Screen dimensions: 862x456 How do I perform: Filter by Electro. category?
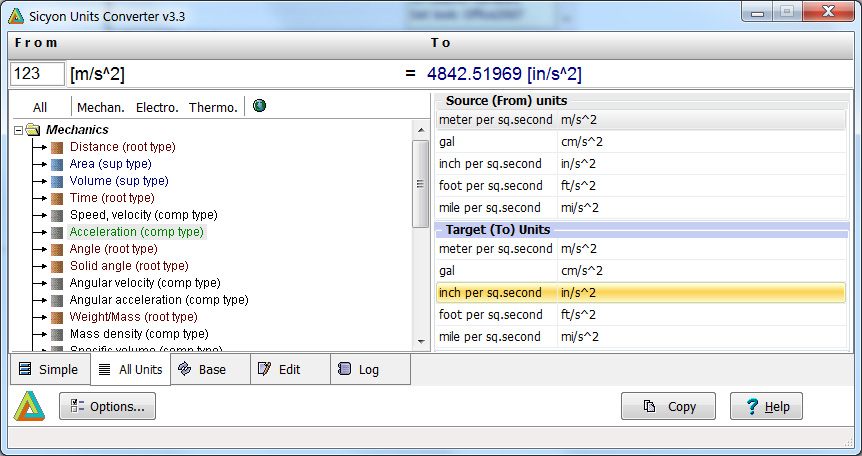(157, 107)
